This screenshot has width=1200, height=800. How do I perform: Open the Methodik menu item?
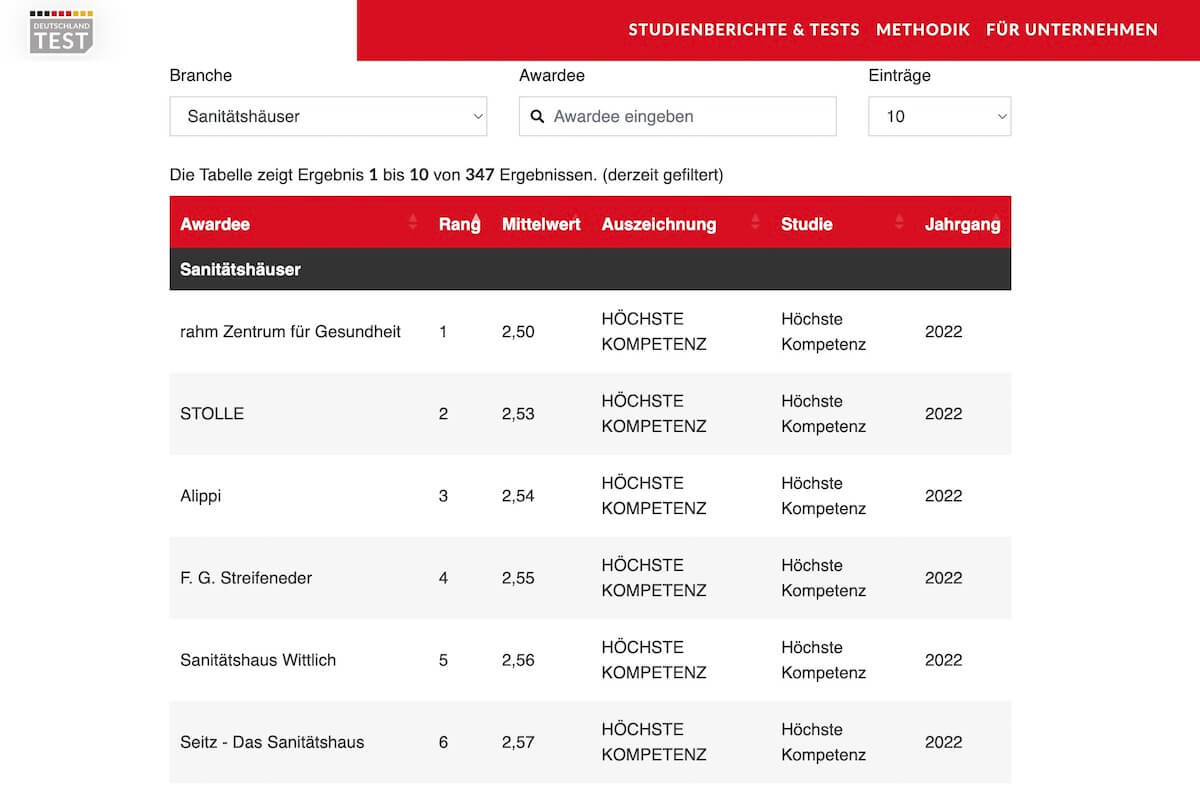coord(923,30)
